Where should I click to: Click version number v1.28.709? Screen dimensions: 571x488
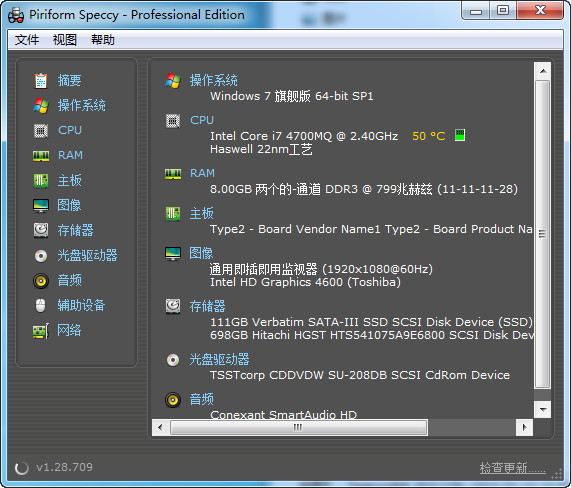click(x=64, y=467)
